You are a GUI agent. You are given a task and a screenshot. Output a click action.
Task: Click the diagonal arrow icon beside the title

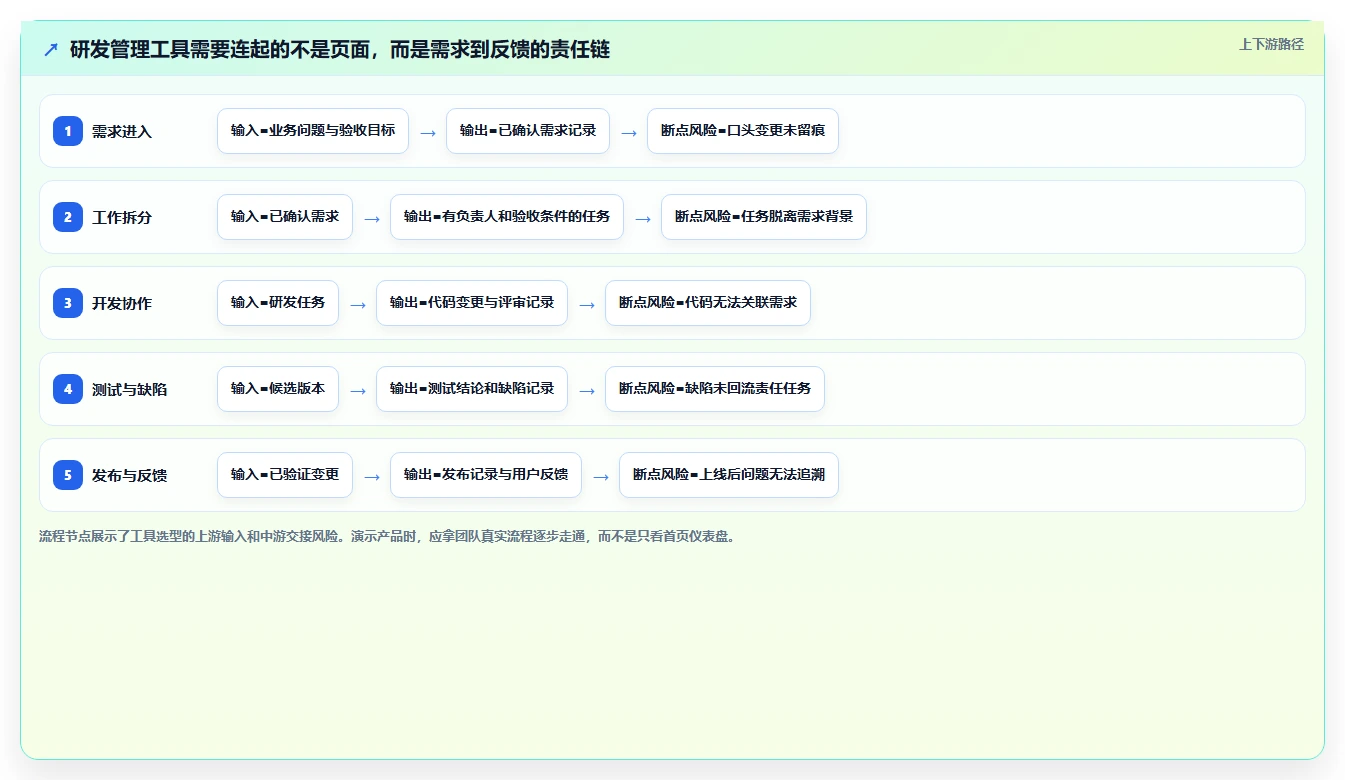[x=51, y=49]
